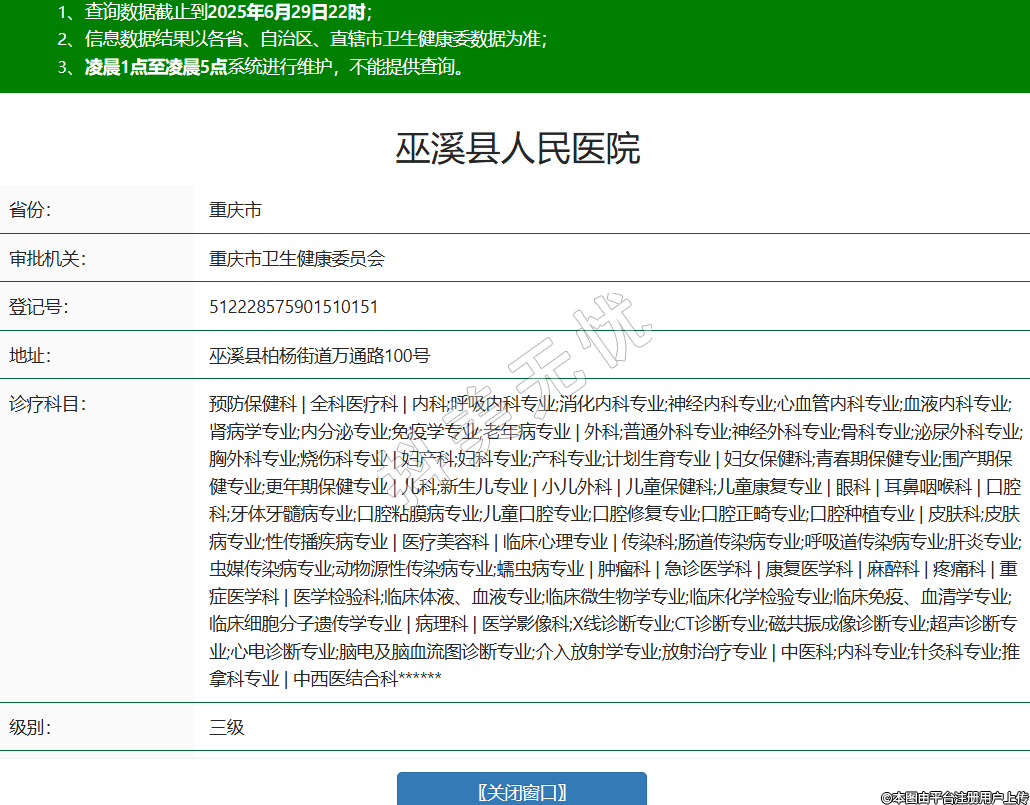Select 重庆市卫生健康委员会 value text
This screenshot has height=805, width=1030.
point(296,258)
